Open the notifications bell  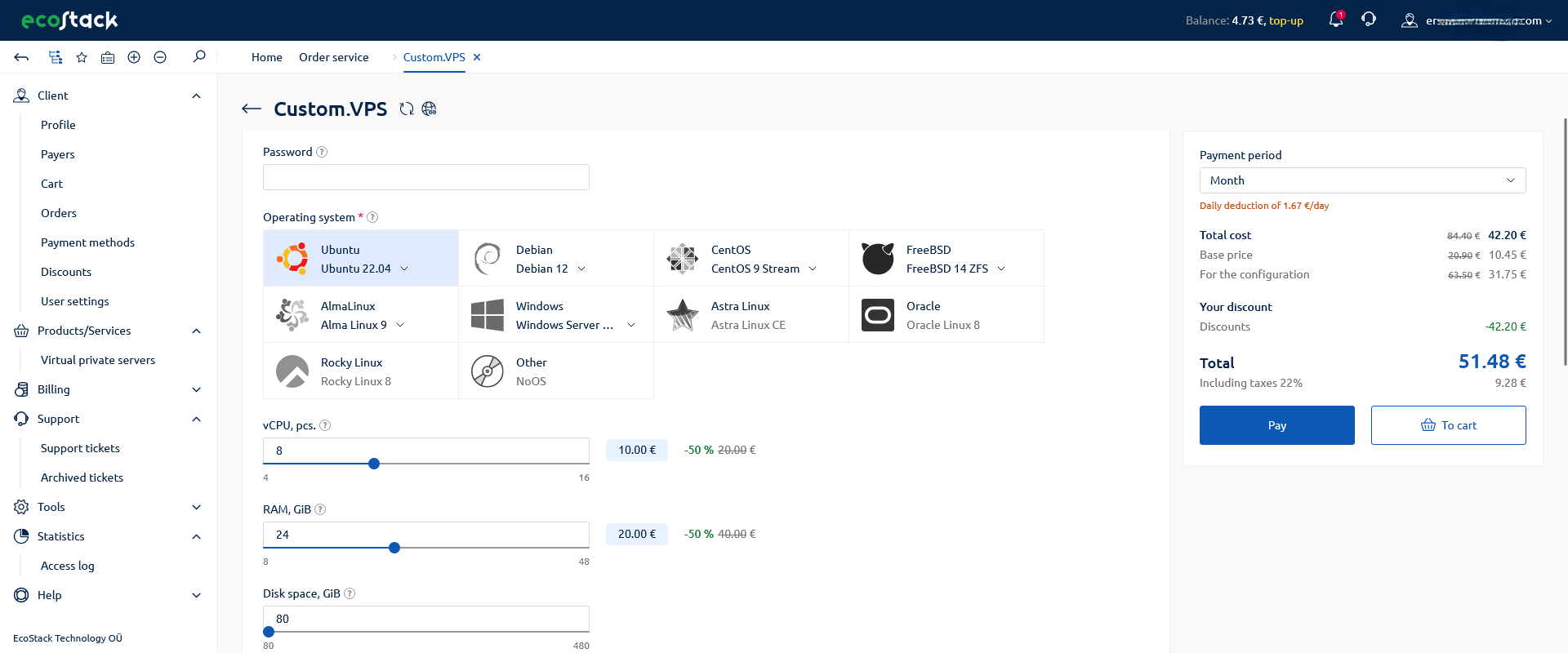(1336, 20)
